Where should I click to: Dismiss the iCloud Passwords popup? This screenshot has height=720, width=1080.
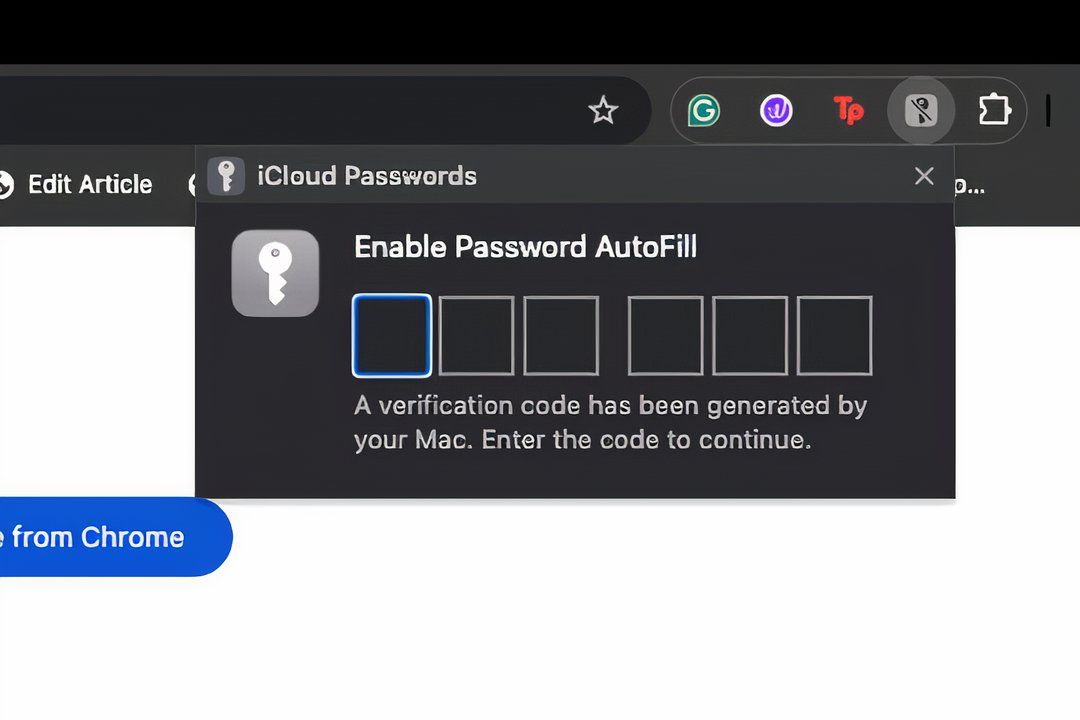(x=923, y=176)
